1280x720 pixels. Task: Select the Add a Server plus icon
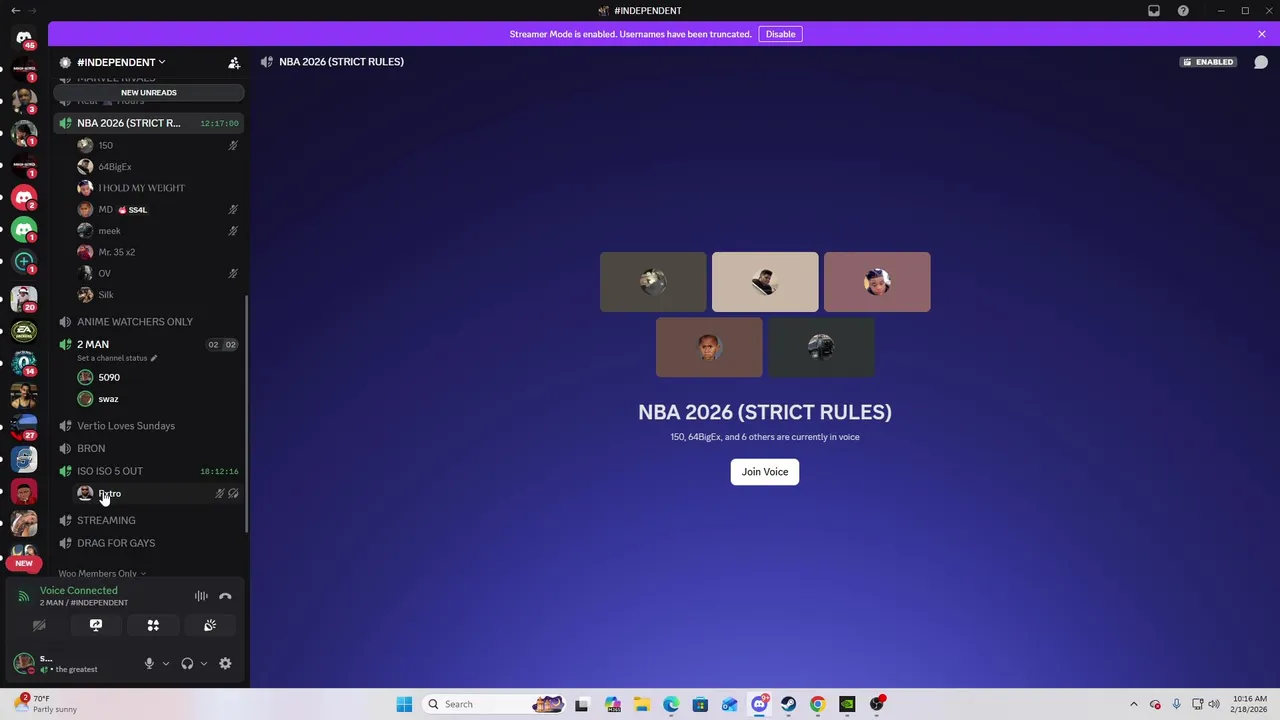(x=24, y=261)
